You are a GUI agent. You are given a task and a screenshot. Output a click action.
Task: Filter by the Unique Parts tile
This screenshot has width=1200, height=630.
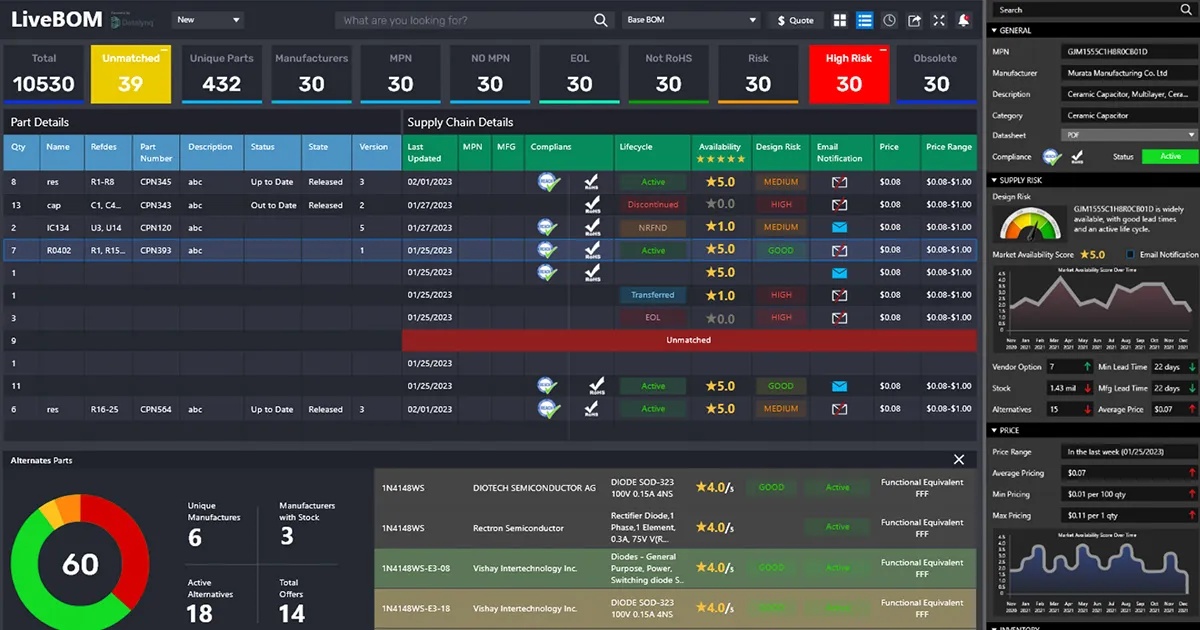point(221,73)
